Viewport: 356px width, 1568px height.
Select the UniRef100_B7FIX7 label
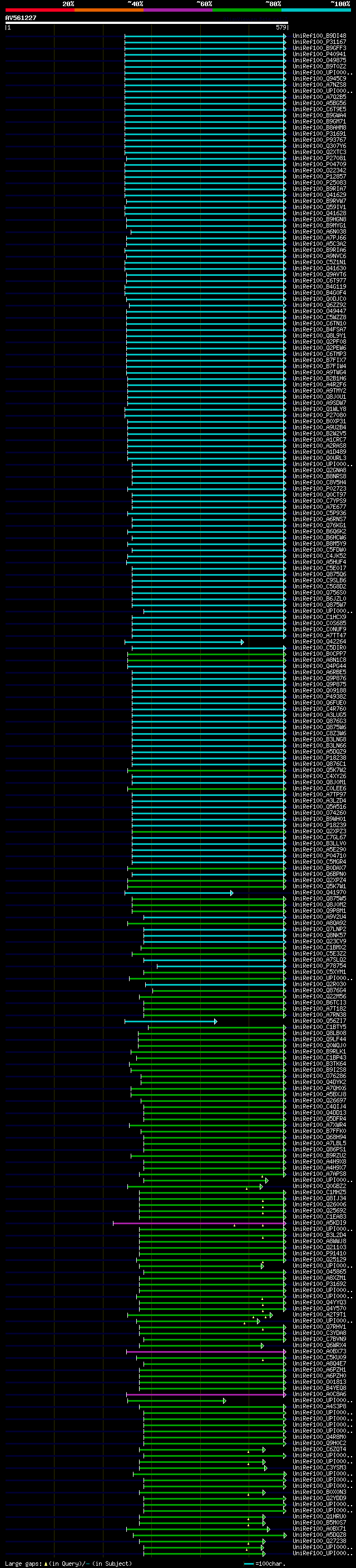(x=319, y=360)
